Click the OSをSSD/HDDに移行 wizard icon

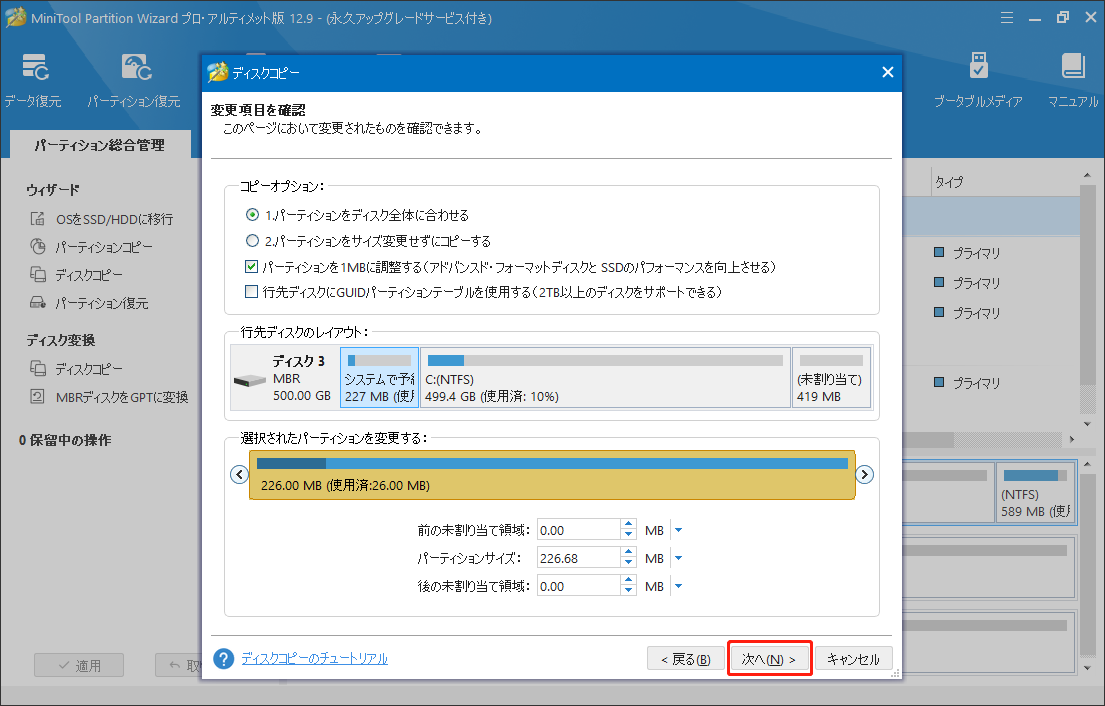coord(37,218)
